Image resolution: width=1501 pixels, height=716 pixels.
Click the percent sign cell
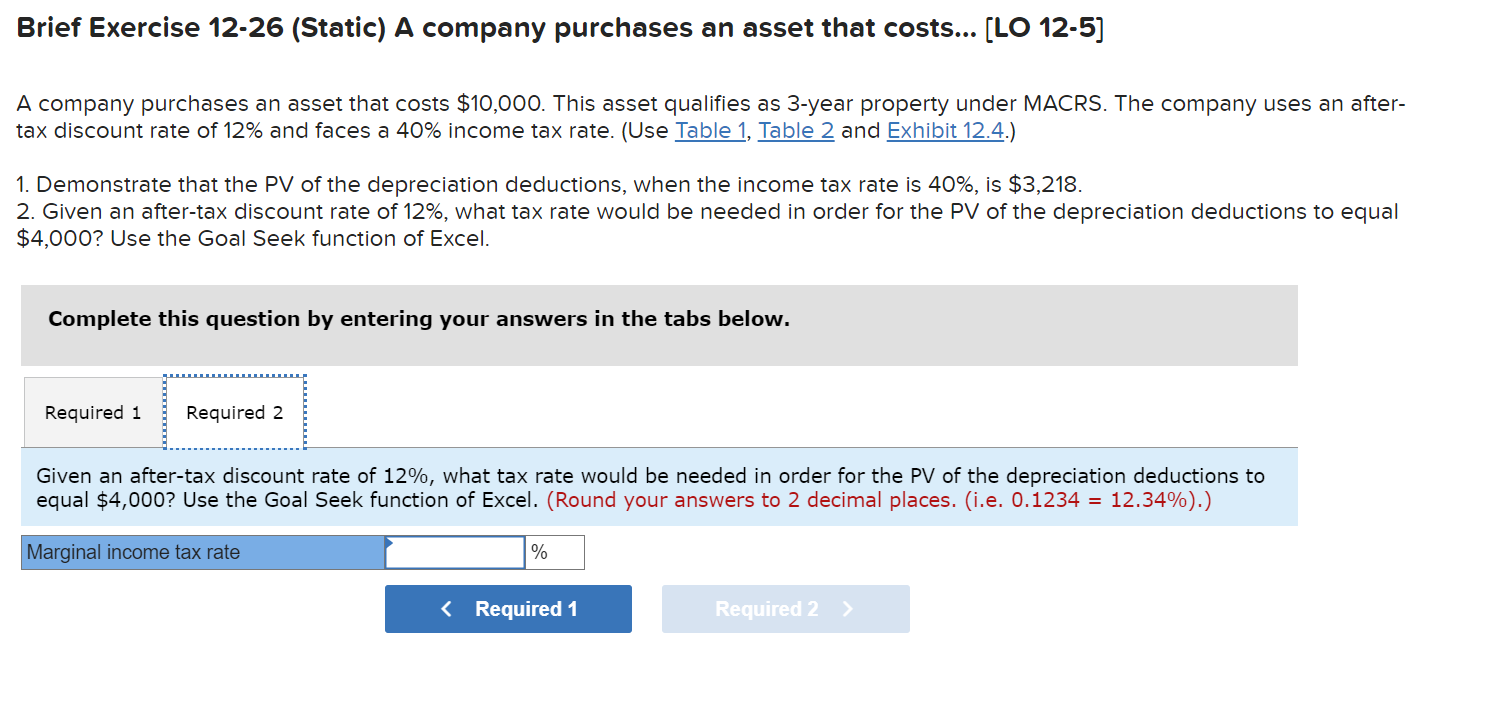553,551
